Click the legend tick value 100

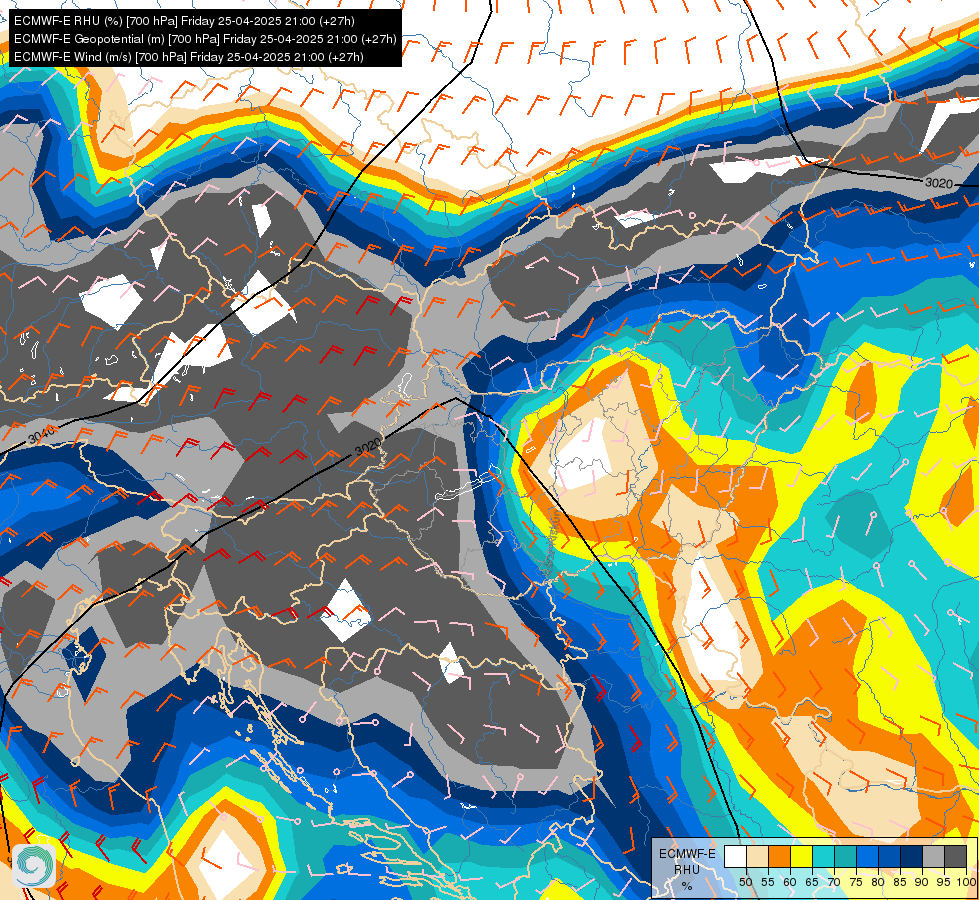point(966,882)
